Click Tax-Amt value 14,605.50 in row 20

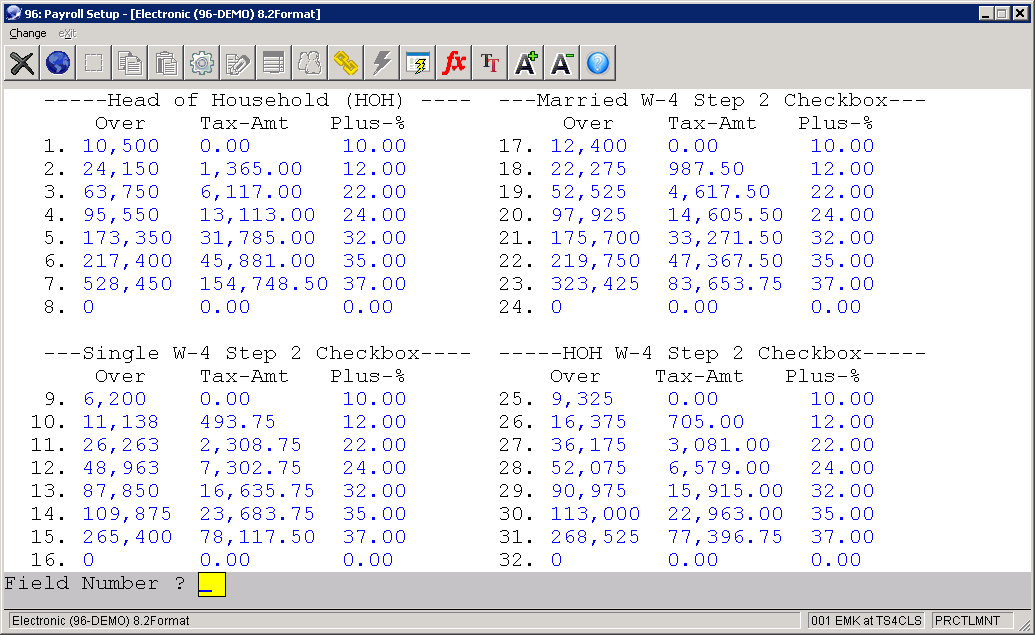tap(725, 215)
